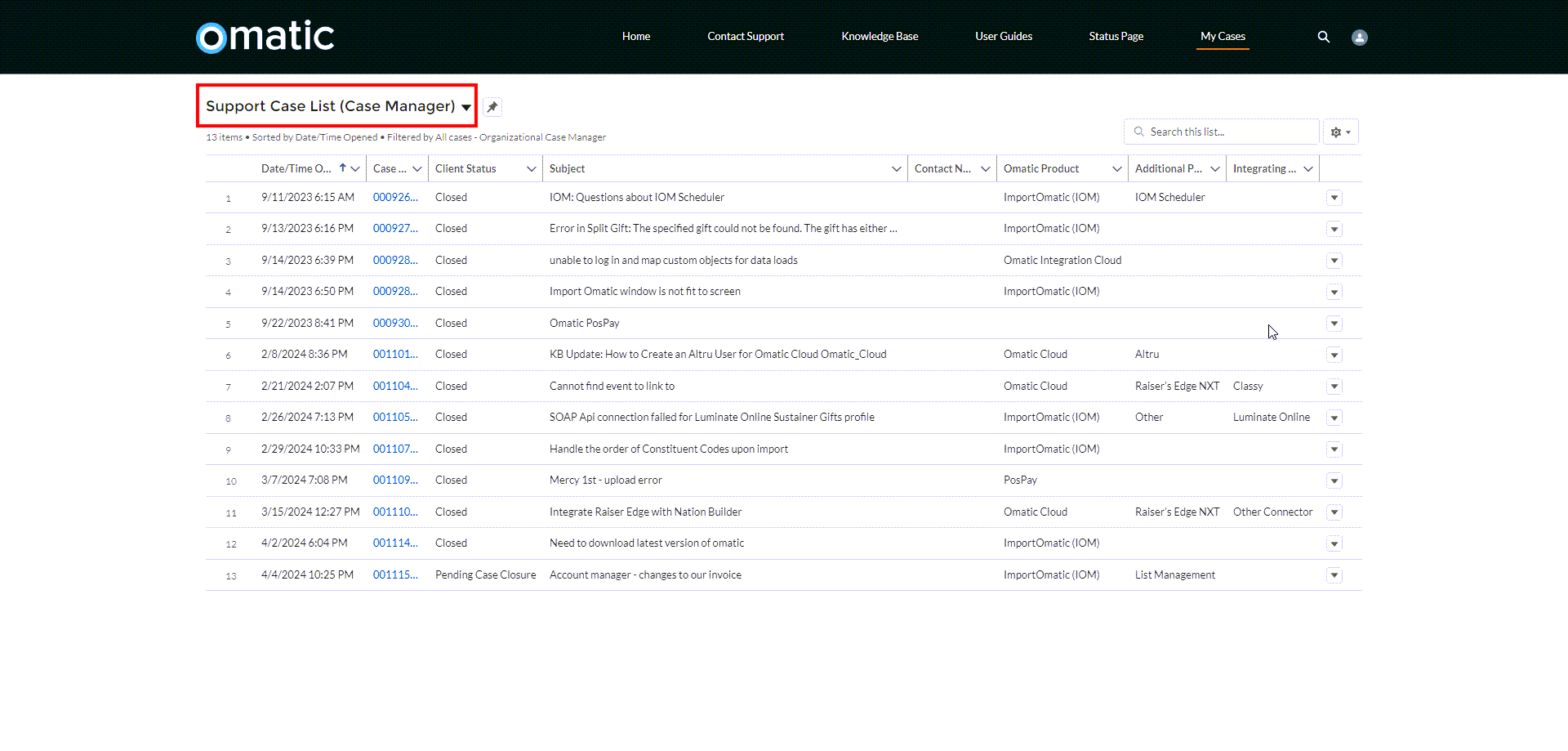Open case link 001110...

coord(395,512)
